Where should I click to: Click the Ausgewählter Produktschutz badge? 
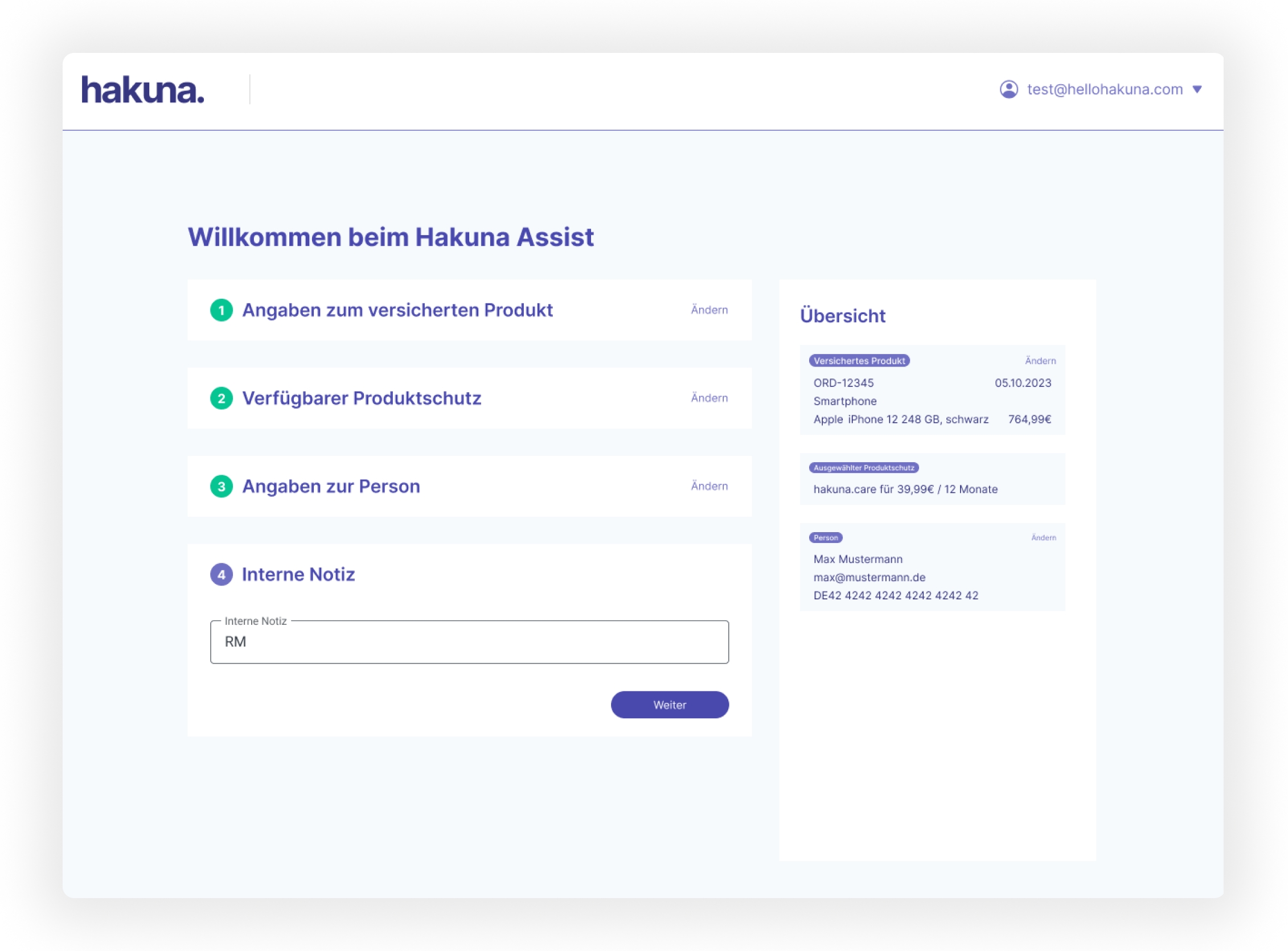[863, 468]
